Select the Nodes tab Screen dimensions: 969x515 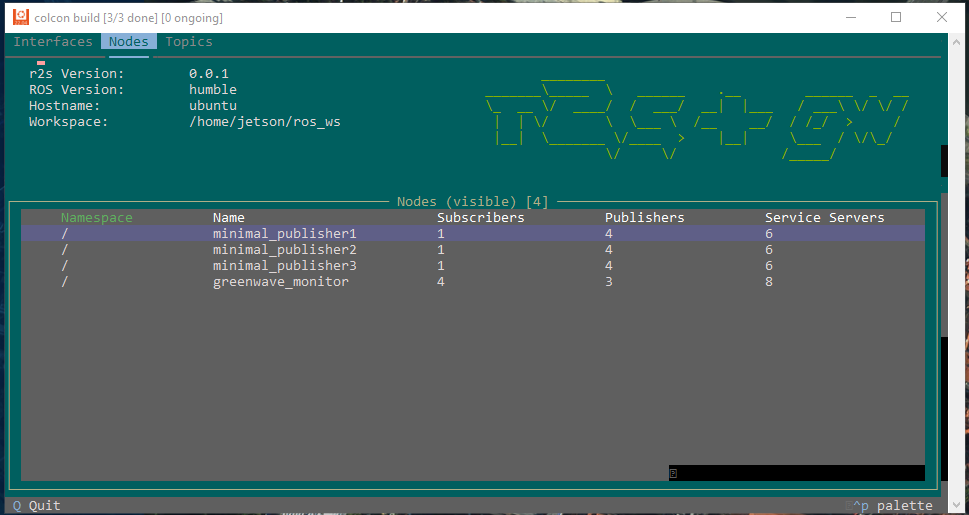(129, 42)
